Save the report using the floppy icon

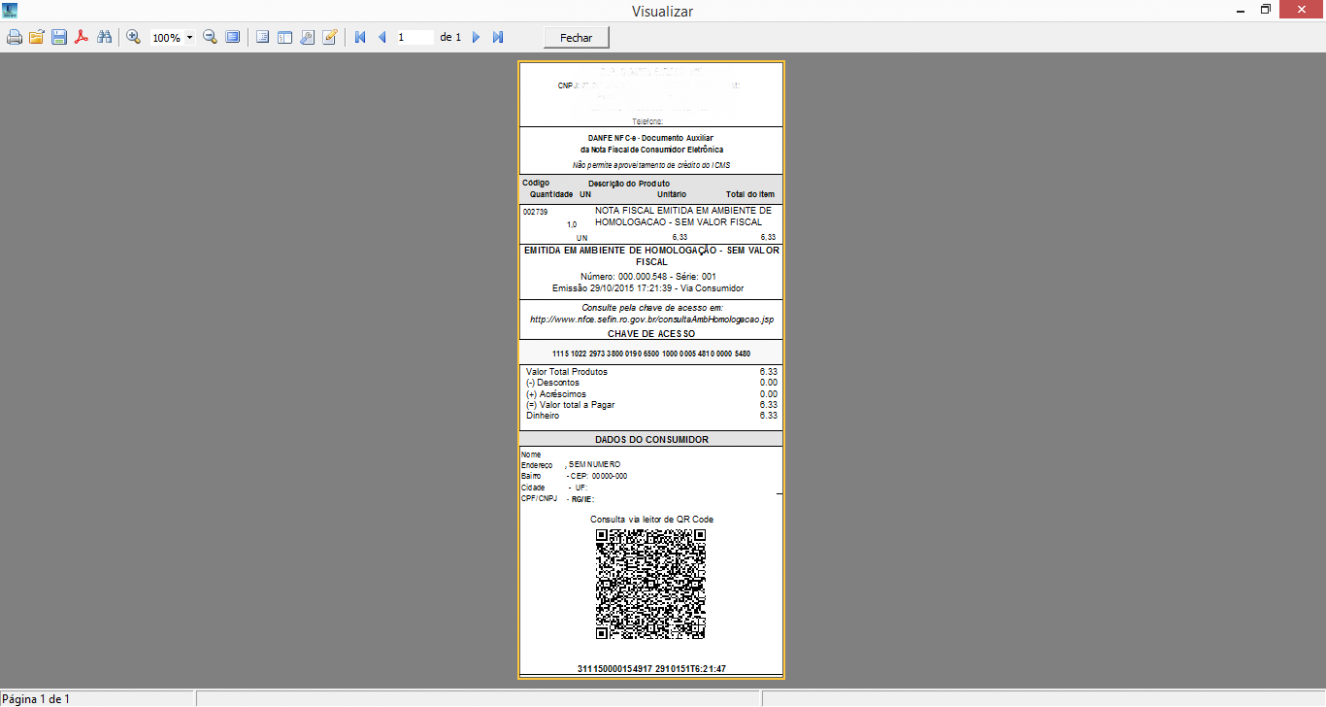point(59,37)
